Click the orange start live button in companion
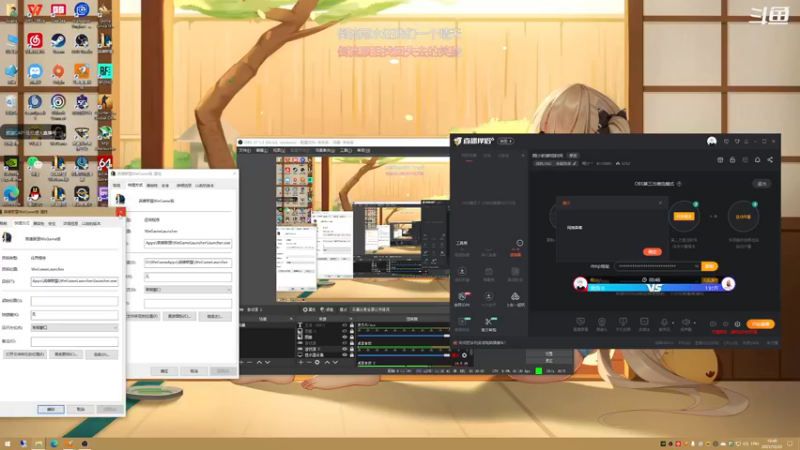 [x=760, y=324]
